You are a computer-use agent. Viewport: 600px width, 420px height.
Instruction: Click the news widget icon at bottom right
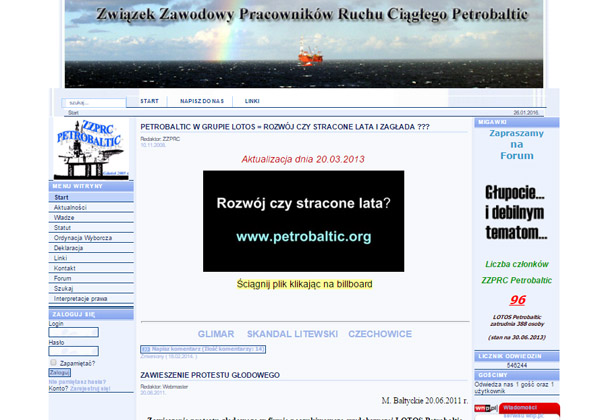[x=486, y=408]
